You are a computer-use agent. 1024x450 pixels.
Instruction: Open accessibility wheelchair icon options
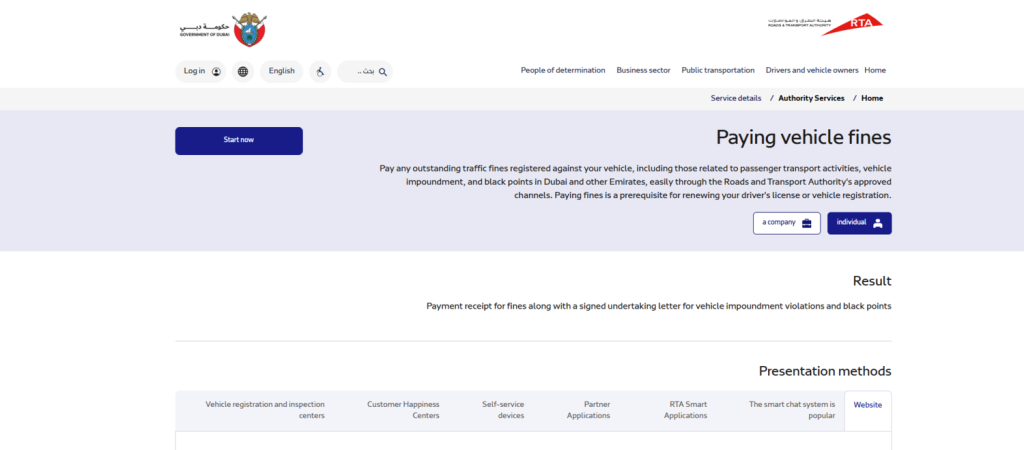pyautogui.click(x=320, y=72)
